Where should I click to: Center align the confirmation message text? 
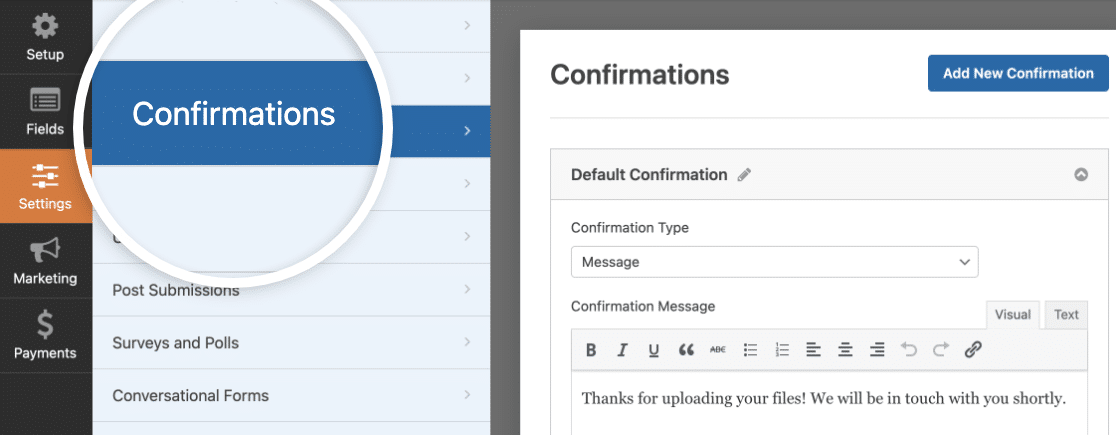coord(846,350)
